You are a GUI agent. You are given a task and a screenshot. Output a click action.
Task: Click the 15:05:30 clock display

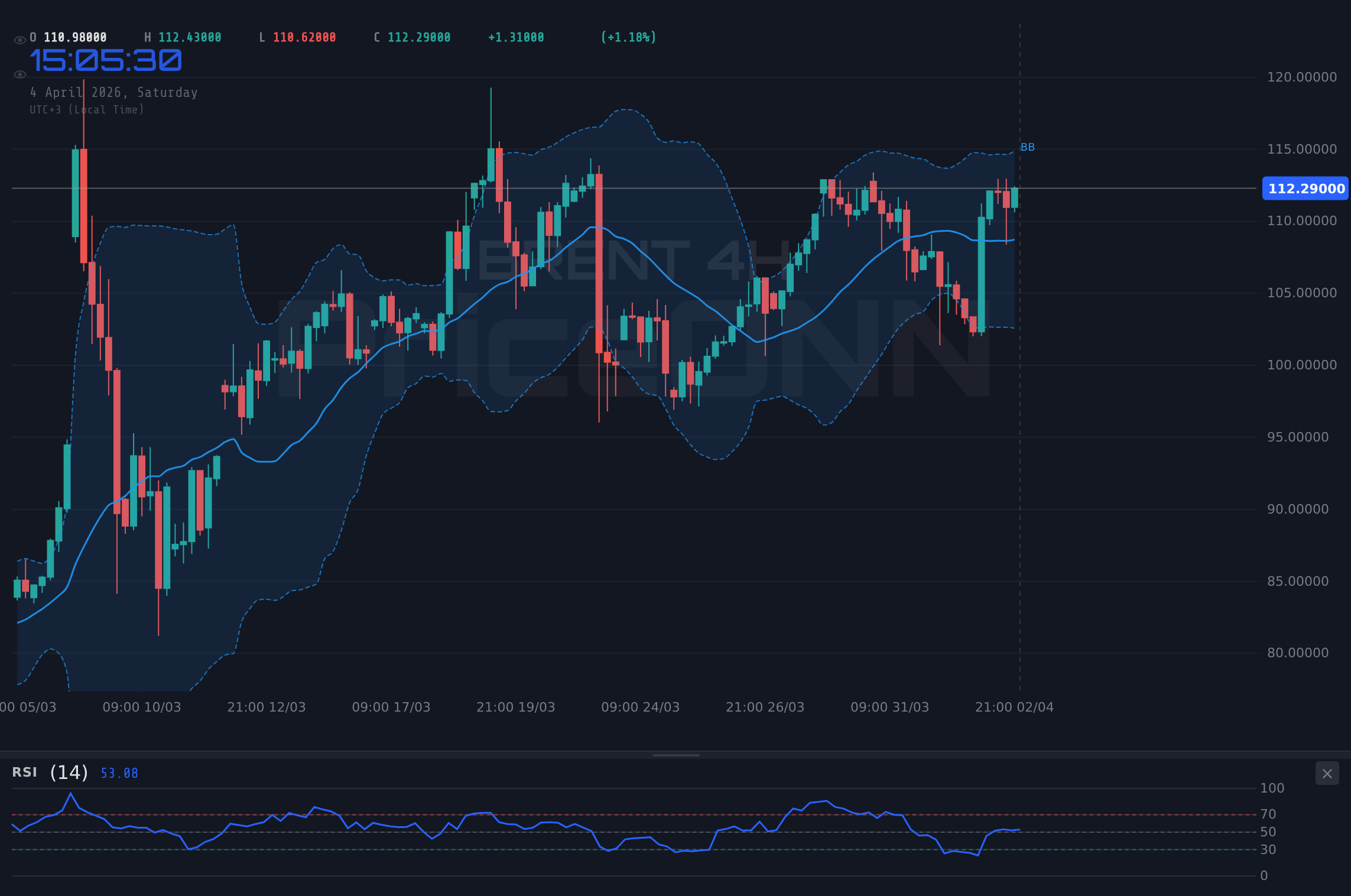[x=106, y=61]
